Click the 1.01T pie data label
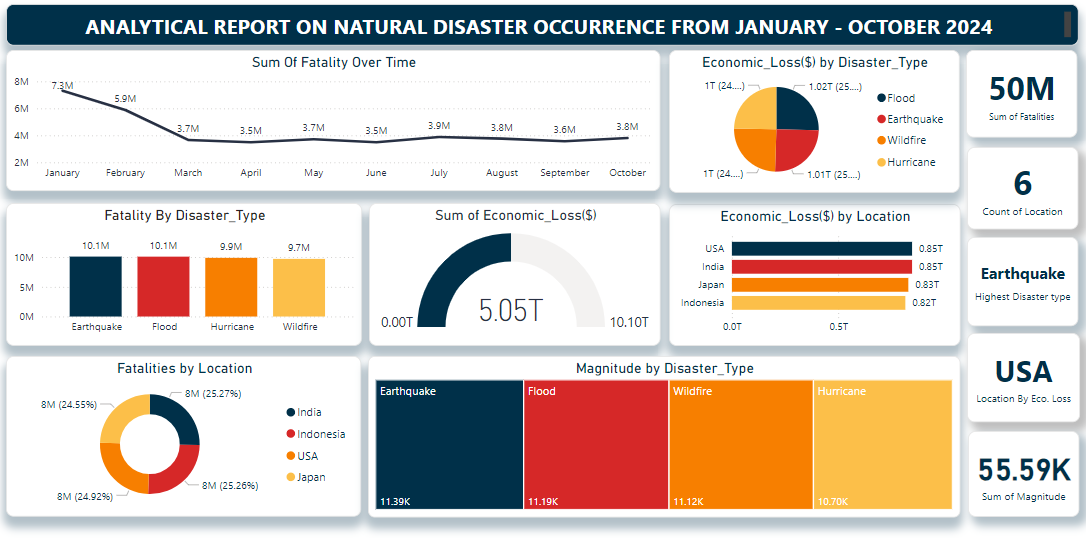The image size is (1086, 538). [x=835, y=175]
